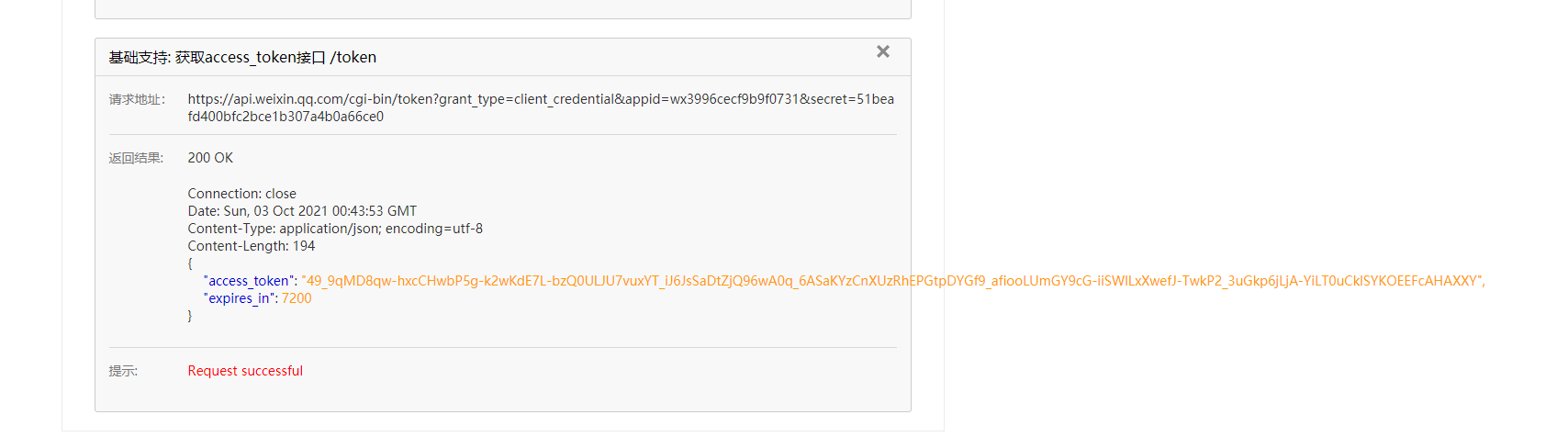Click the 提示 label
Screen dimensions: 1568x437
click(x=123, y=371)
